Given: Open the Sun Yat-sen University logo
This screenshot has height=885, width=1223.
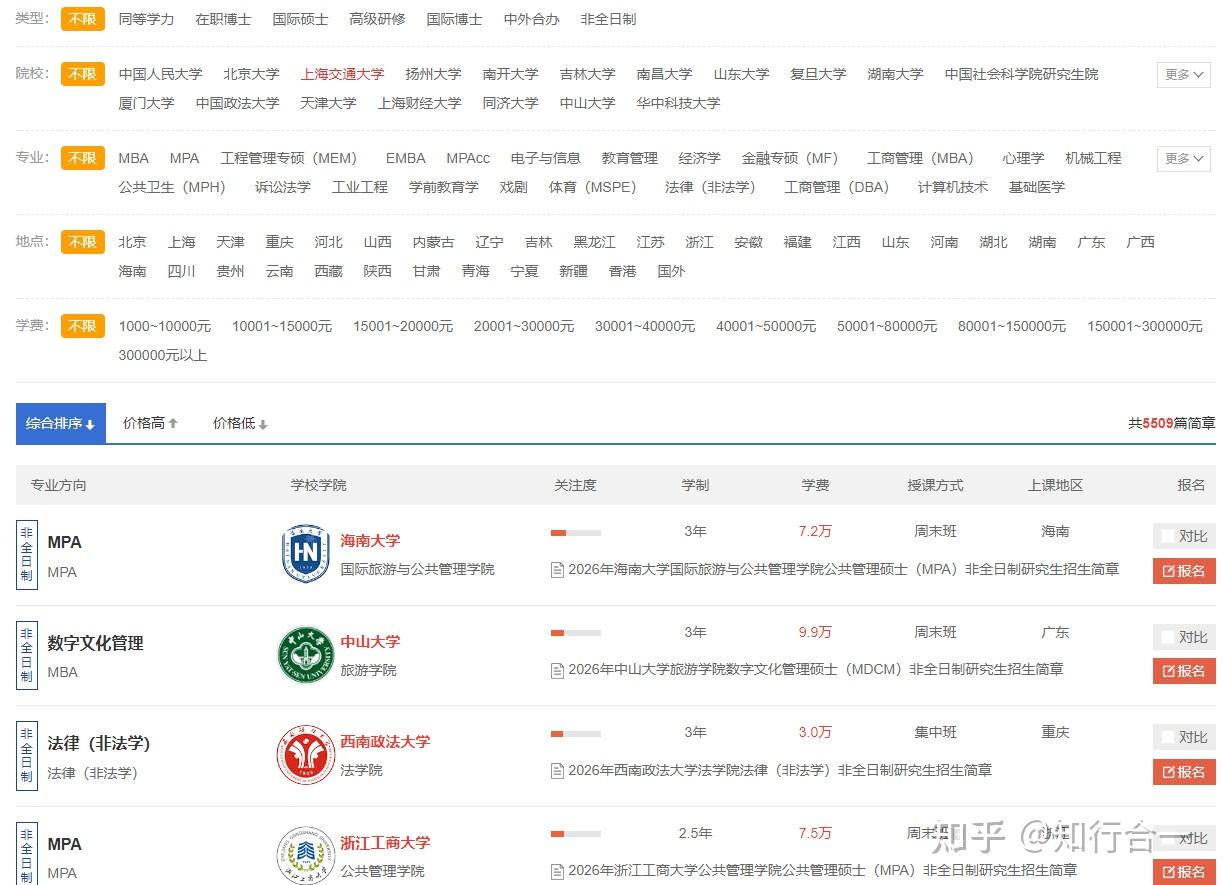Looking at the screenshot, I should coord(305,655).
